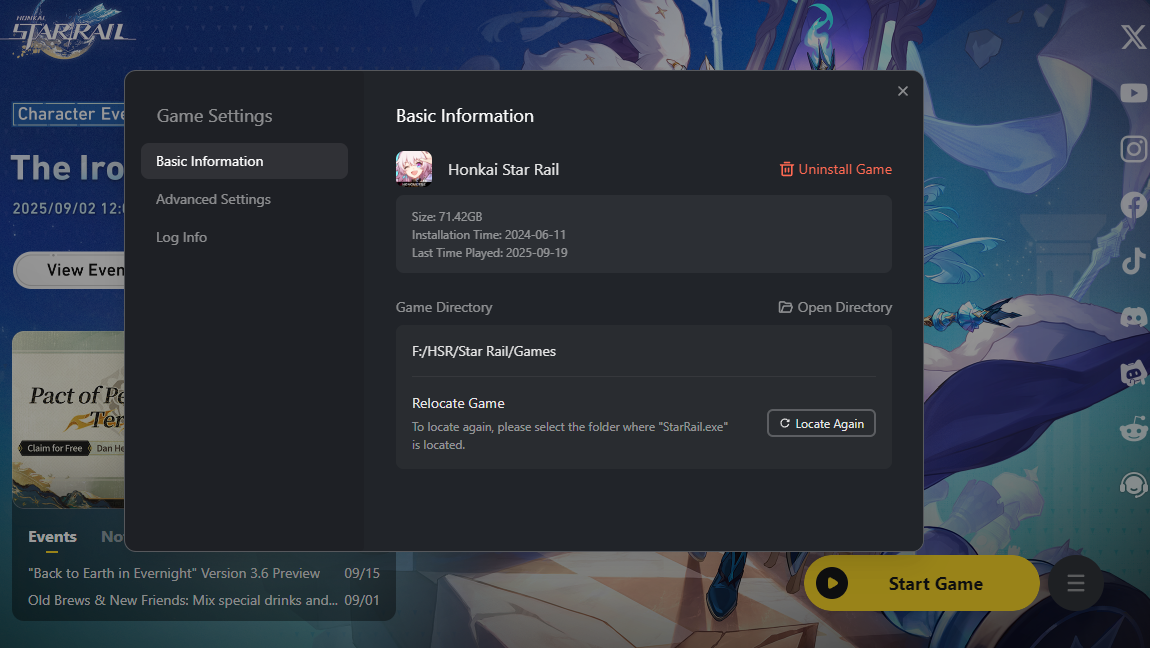Click the Last Time Played: 2025-09-19 text
Image resolution: width=1150 pixels, height=648 pixels.
pos(489,253)
